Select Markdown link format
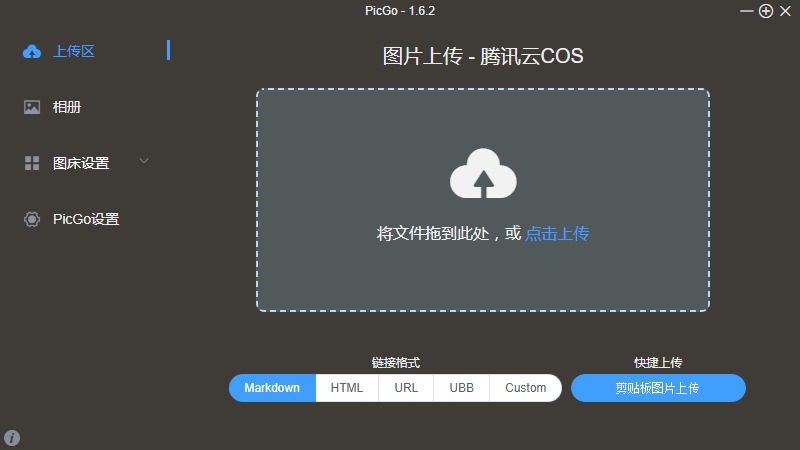The height and width of the screenshot is (450, 800). 272,388
